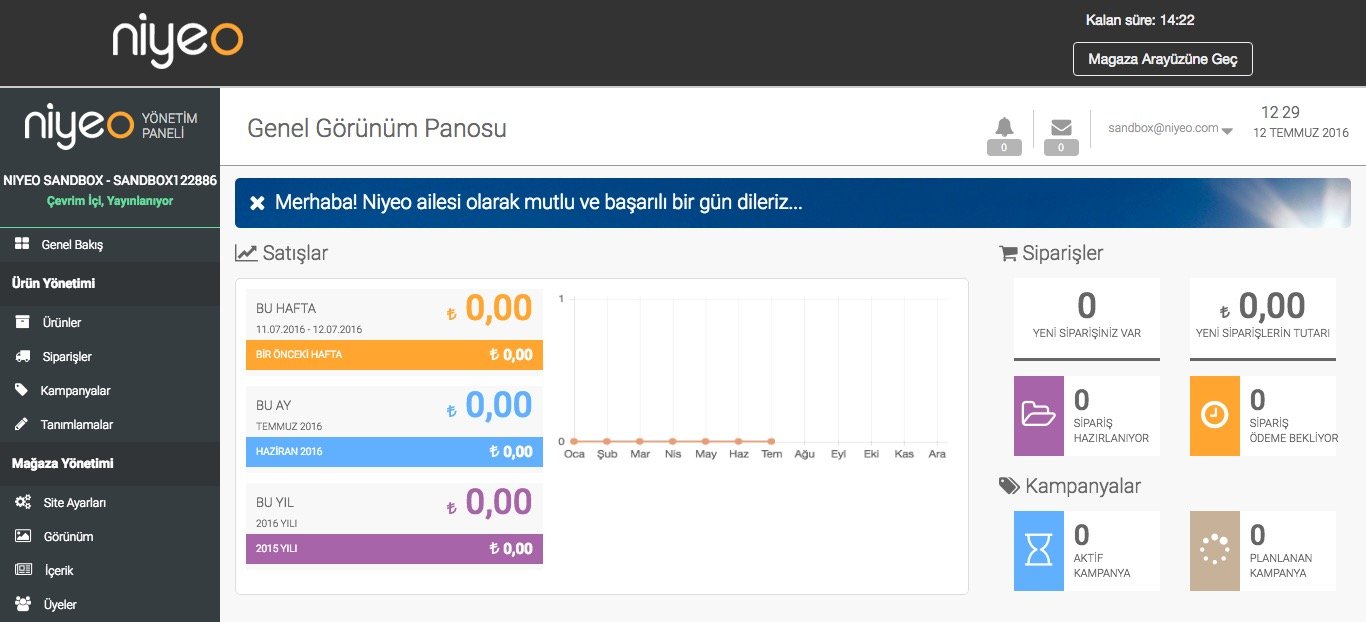Open Genel Bakış in the sidebar

coord(72,245)
